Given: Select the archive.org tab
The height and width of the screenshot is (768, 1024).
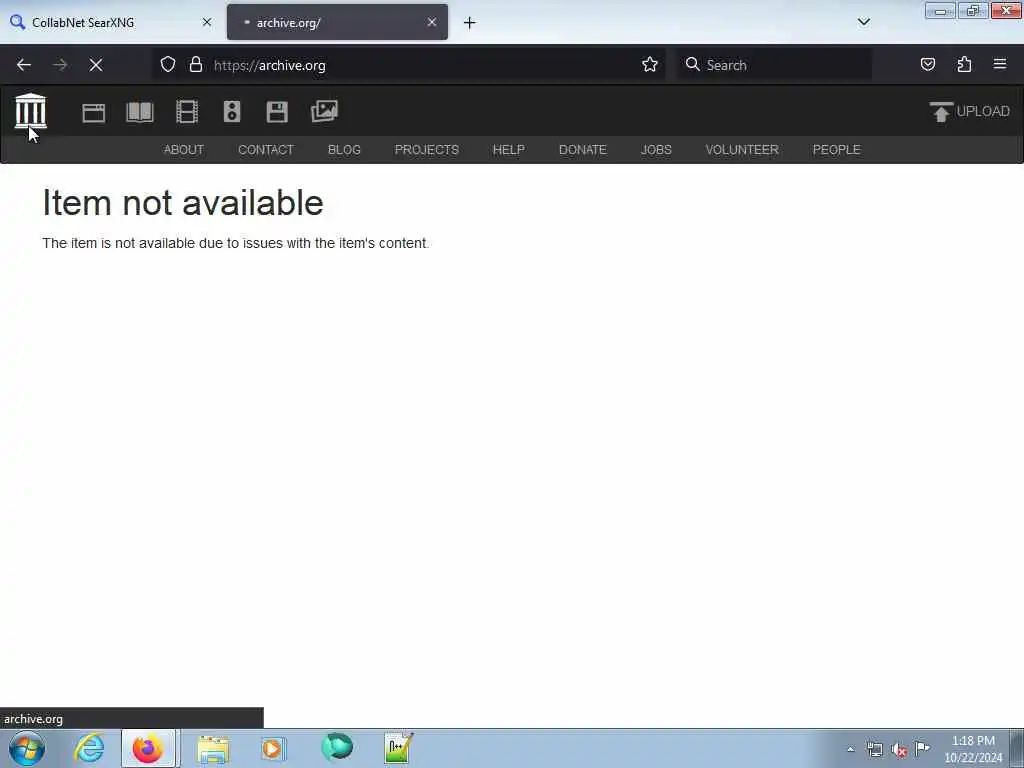Looking at the screenshot, I should pyautogui.click(x=337, y=22).
